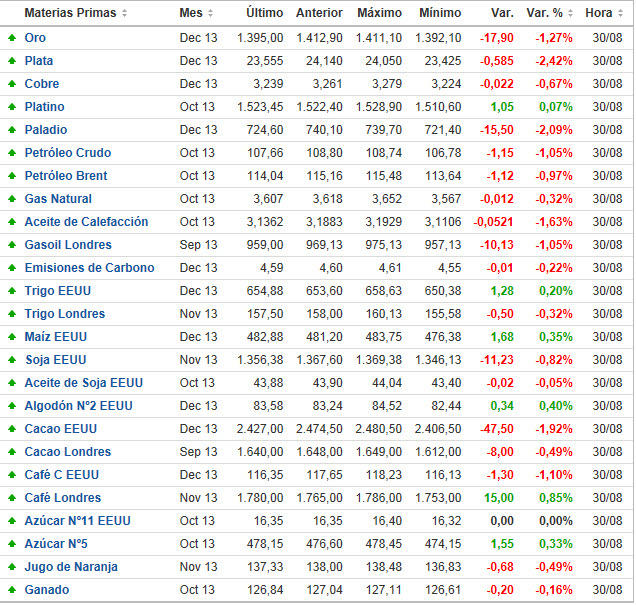This screenshot has width=636, height=605.
Task: Click the Máximo column header
Action: pos(379,13)
